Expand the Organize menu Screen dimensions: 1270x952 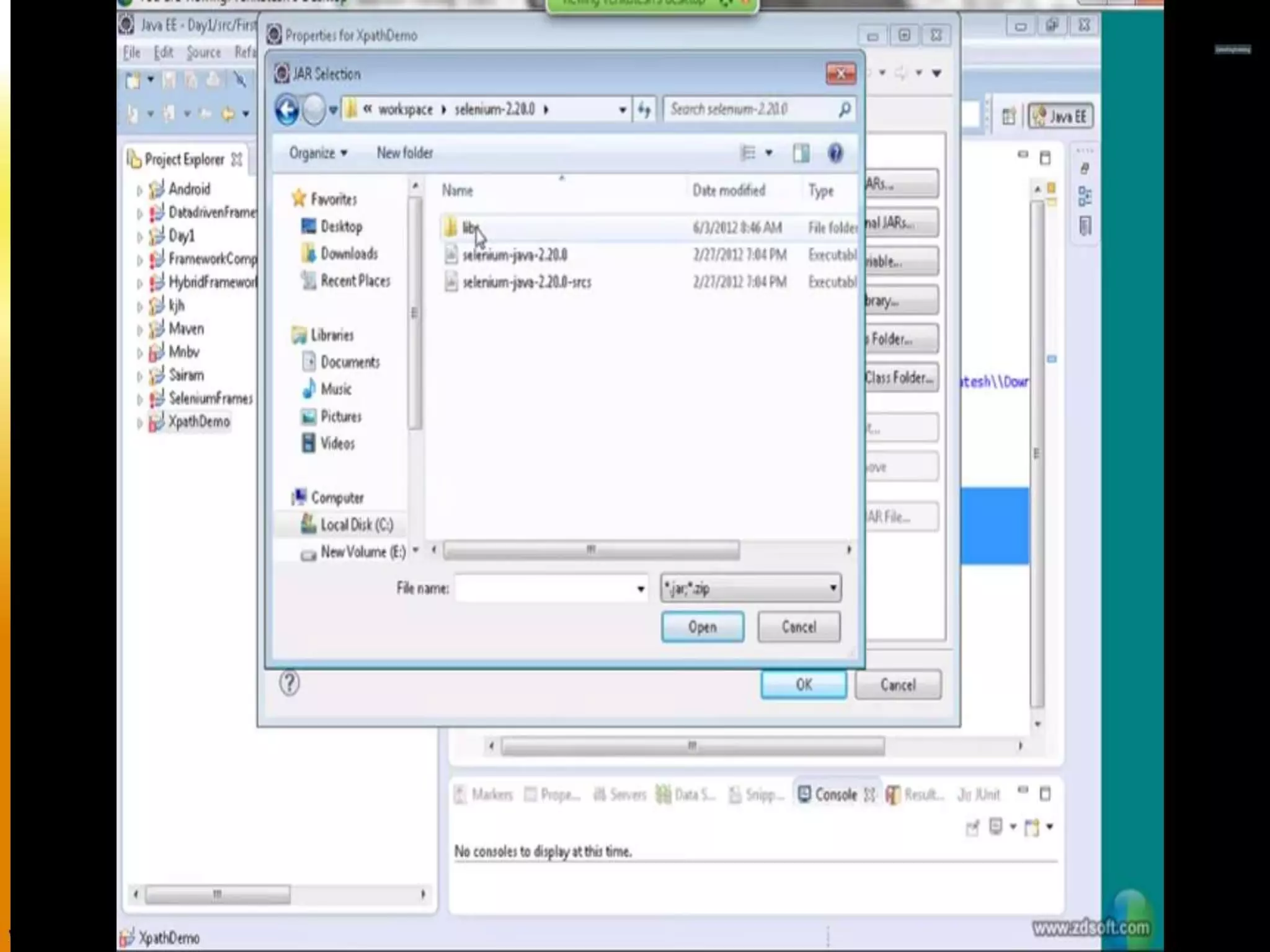pyautogui.click(x=317, y=153)
